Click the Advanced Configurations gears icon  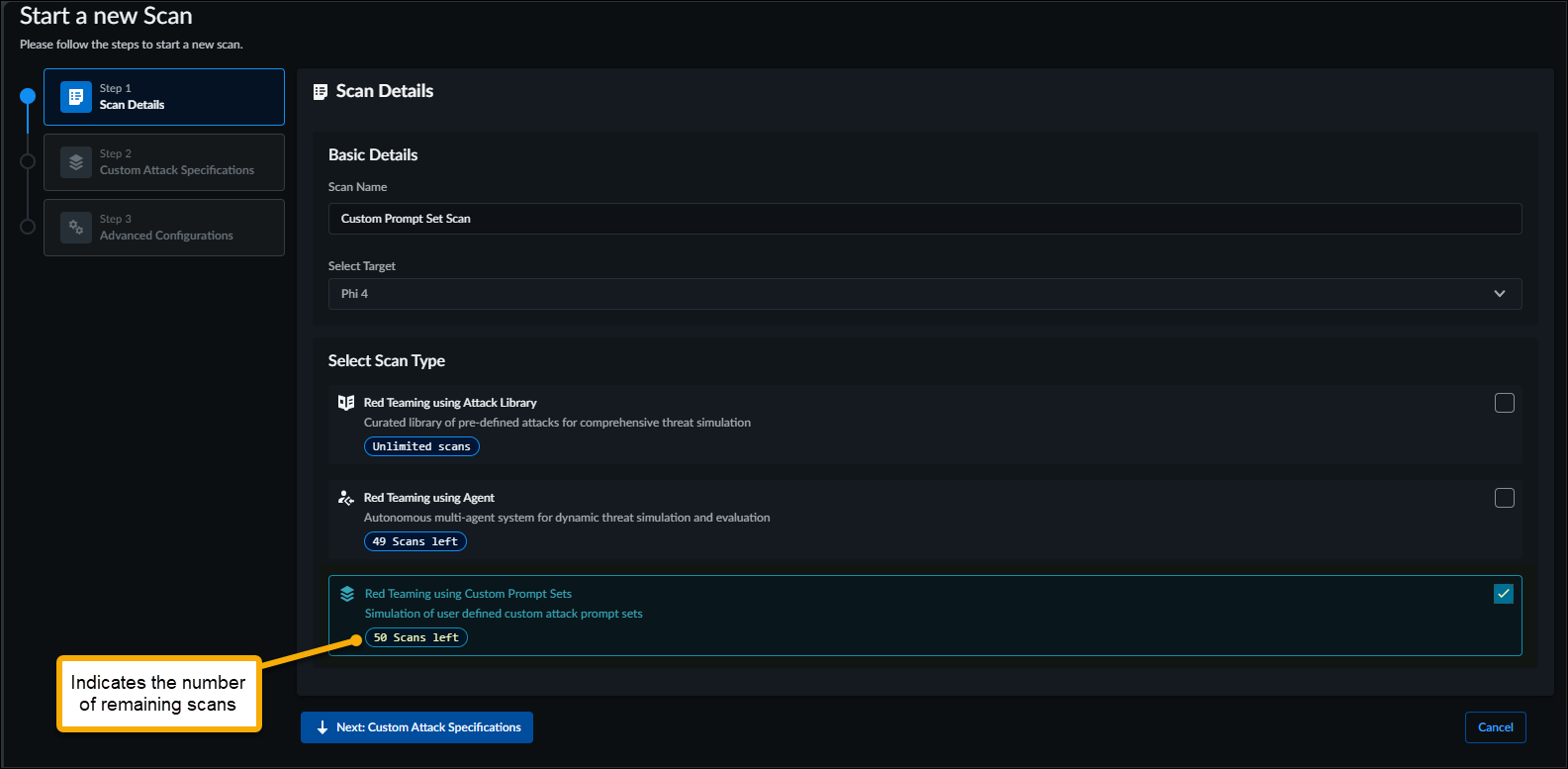click(76, 228)
